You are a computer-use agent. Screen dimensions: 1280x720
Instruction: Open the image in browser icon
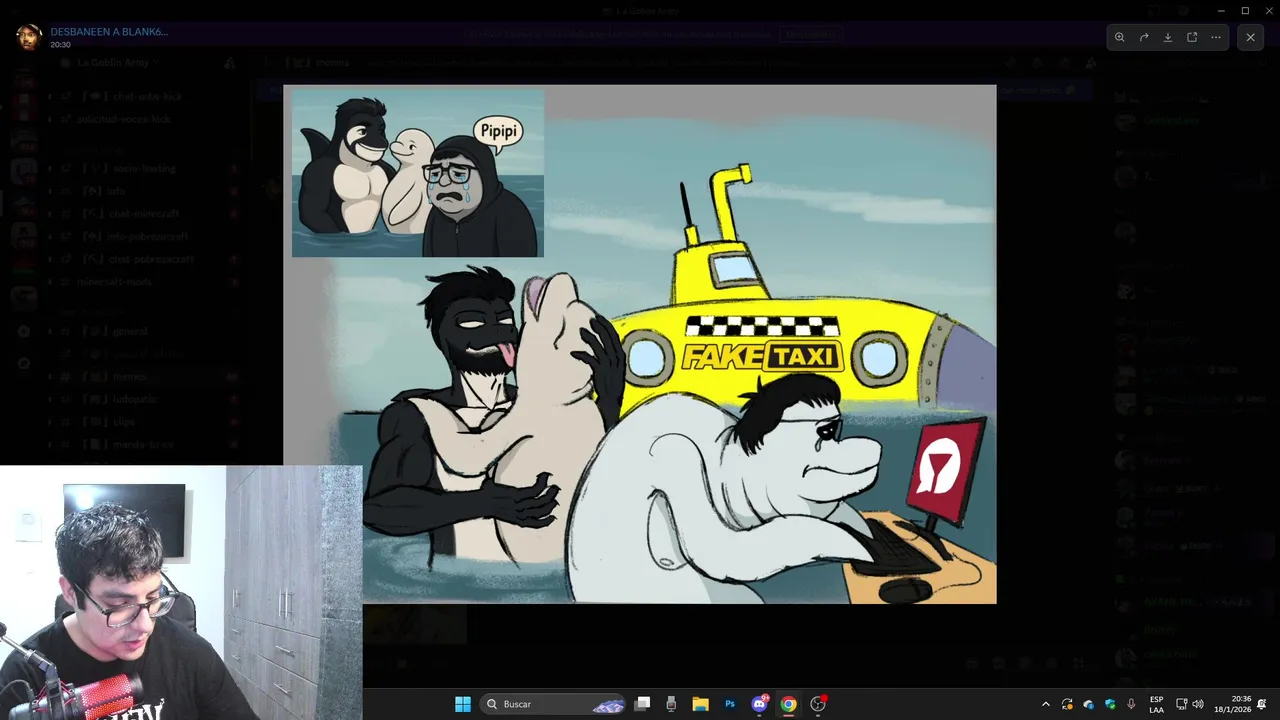coord(1192,37)
